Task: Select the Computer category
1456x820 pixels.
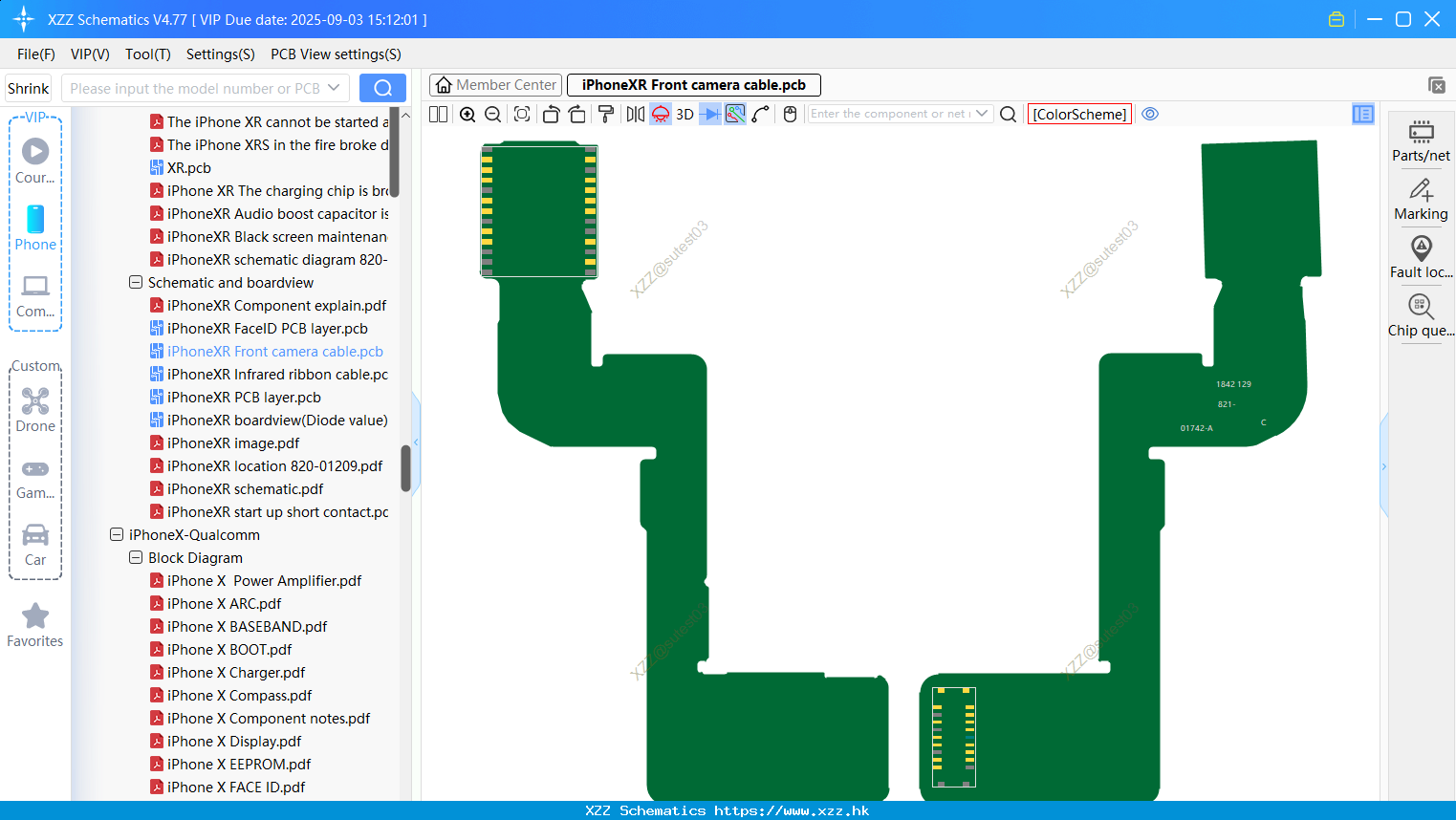Action: (x=35, y=295)
